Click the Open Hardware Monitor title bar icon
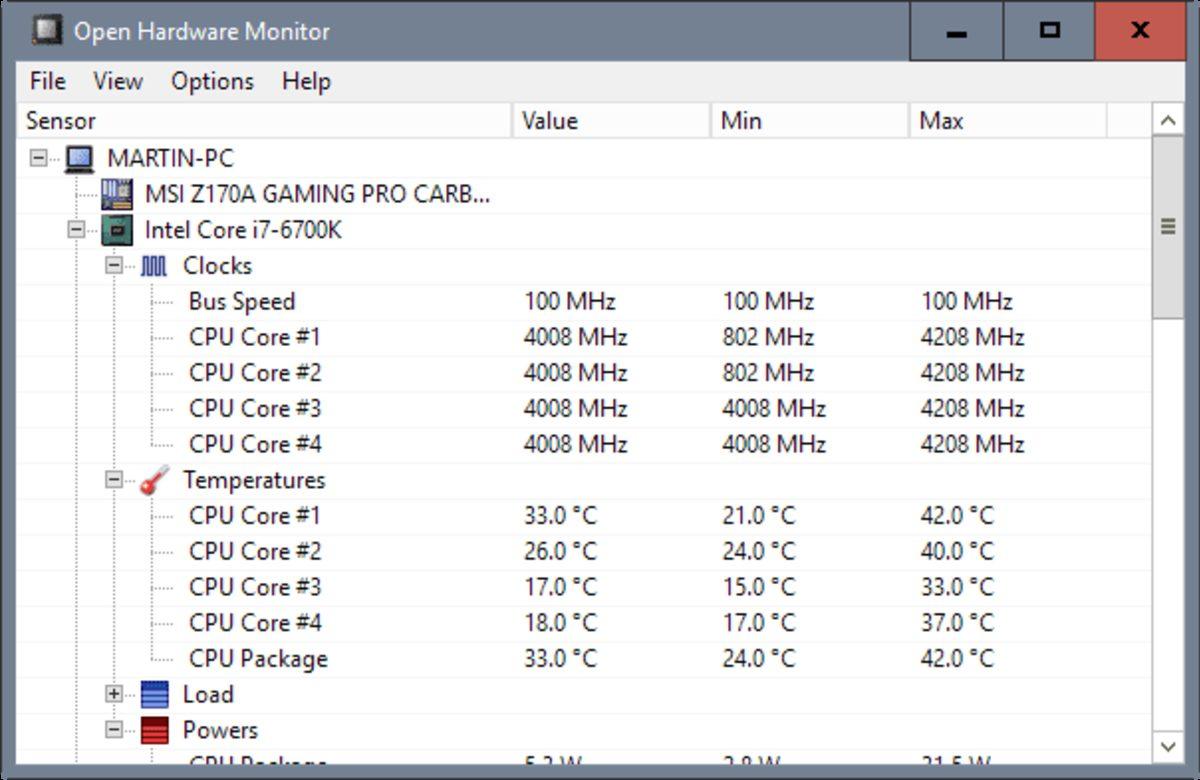 coord(46,31)
